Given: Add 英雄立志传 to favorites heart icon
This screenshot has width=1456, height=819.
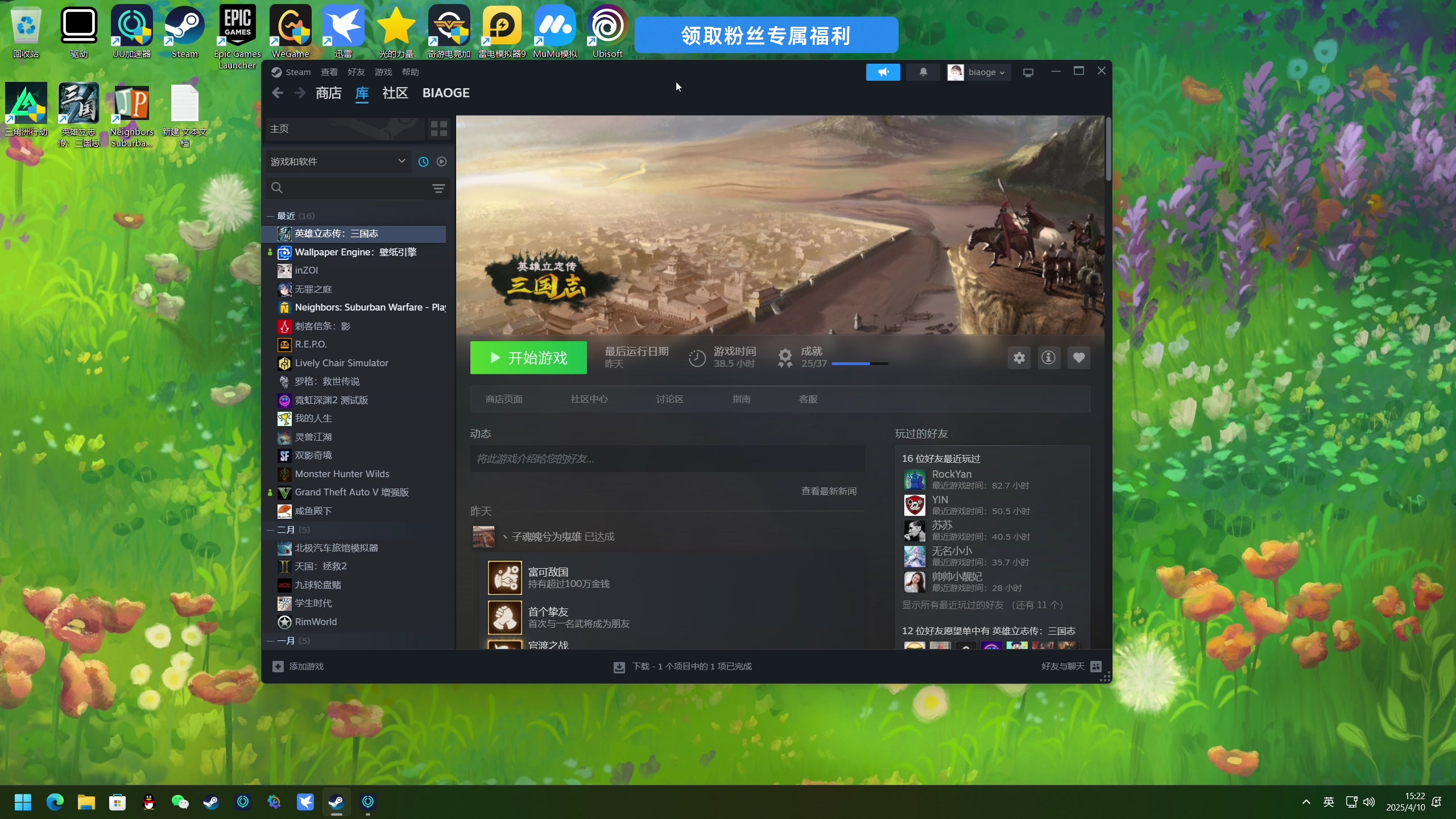Looking at the screenshot, I should pos(1078,358).
